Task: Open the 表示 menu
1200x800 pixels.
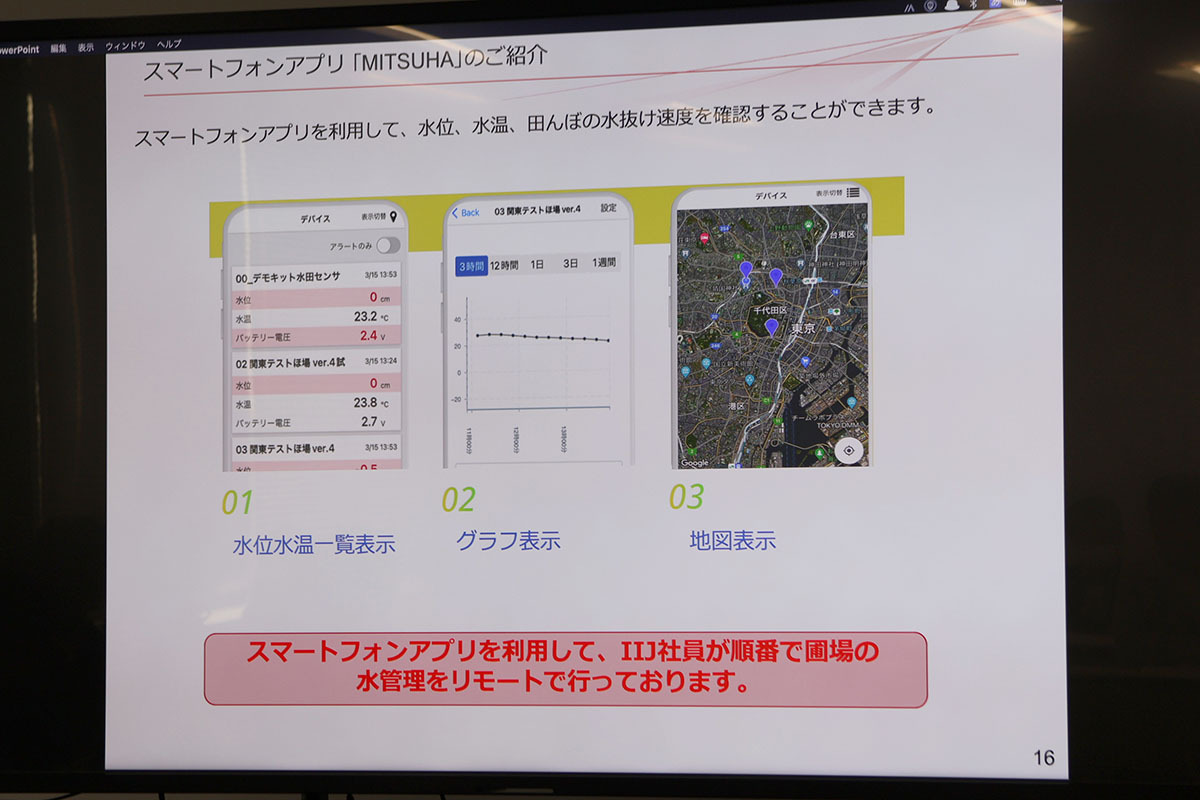Action: [x=86, y=46]
